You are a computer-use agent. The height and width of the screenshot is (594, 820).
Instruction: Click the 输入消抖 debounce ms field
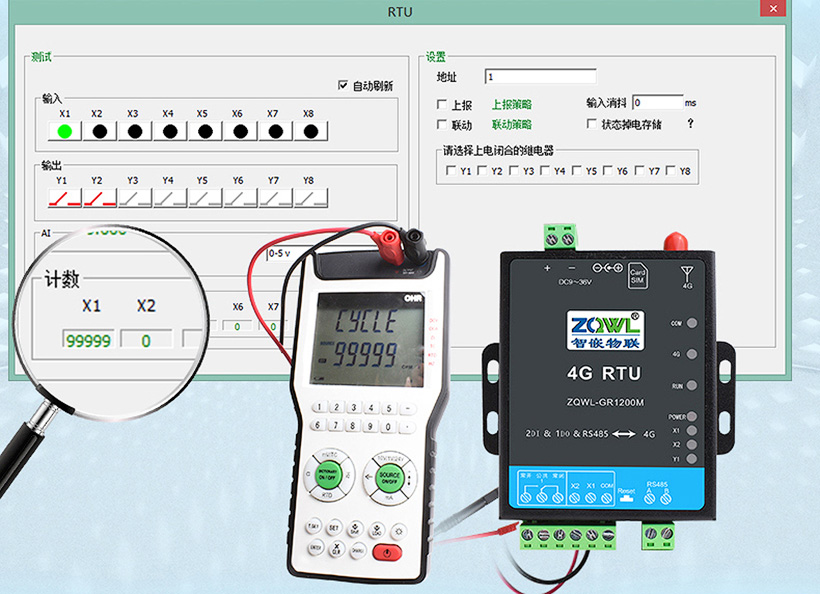(657, 102)
